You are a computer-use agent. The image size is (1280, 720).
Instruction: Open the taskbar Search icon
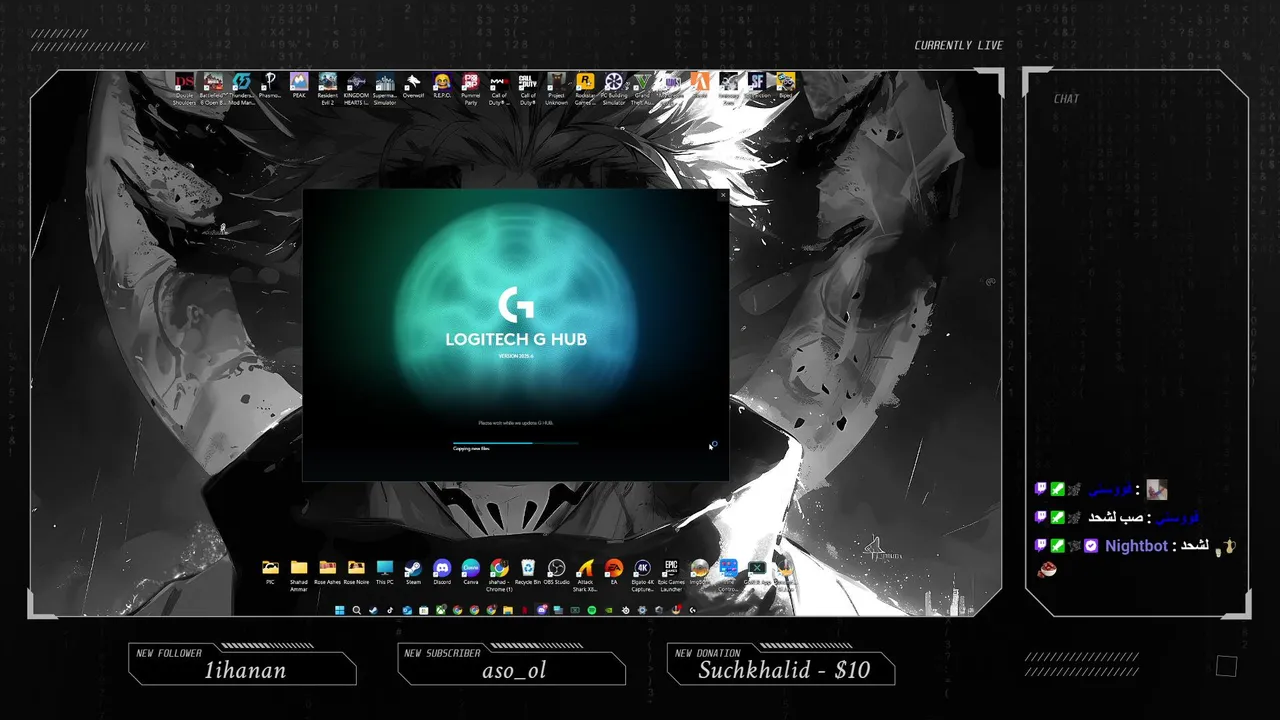357,610
